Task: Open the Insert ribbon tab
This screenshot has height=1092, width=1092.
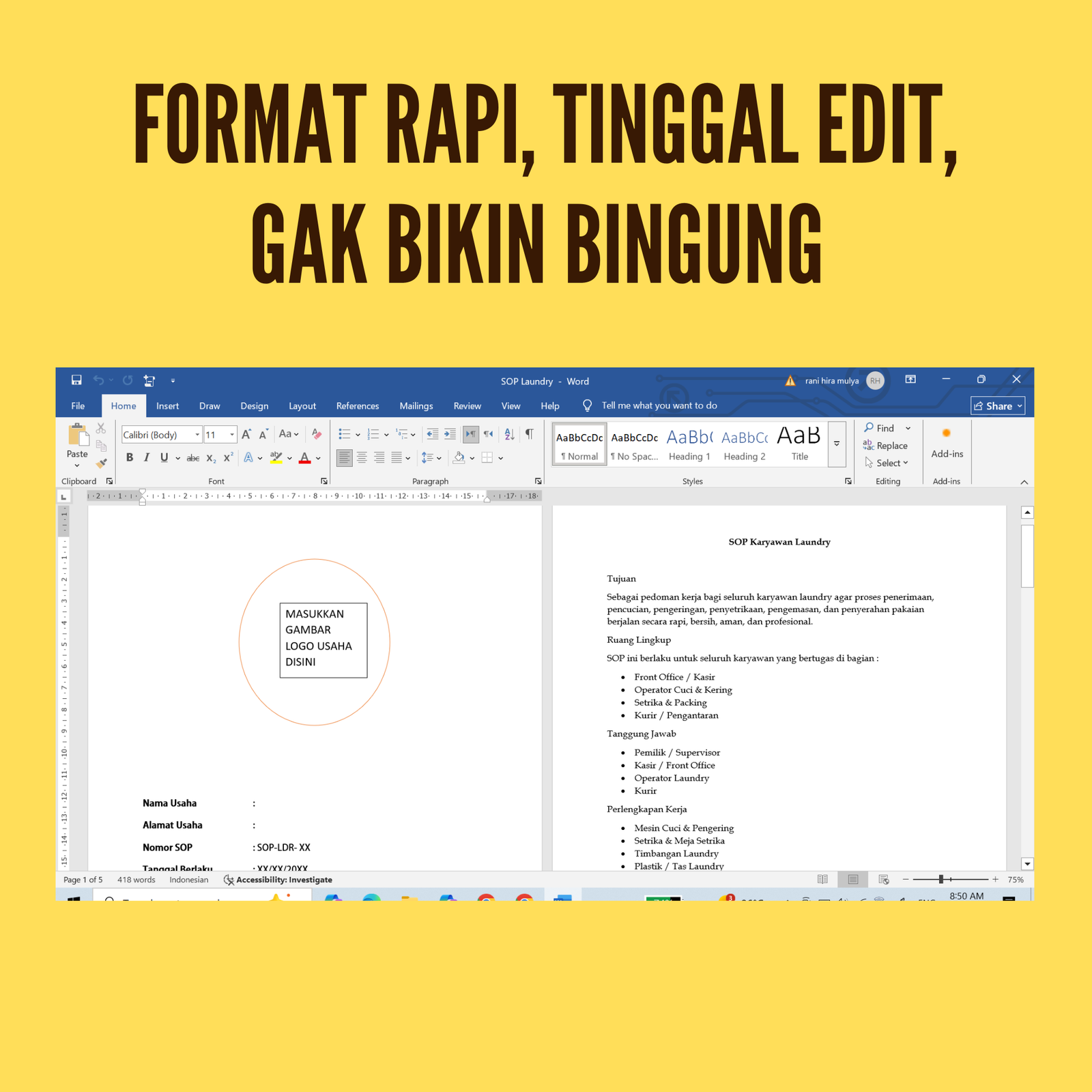Action: (x=167, y=406)
